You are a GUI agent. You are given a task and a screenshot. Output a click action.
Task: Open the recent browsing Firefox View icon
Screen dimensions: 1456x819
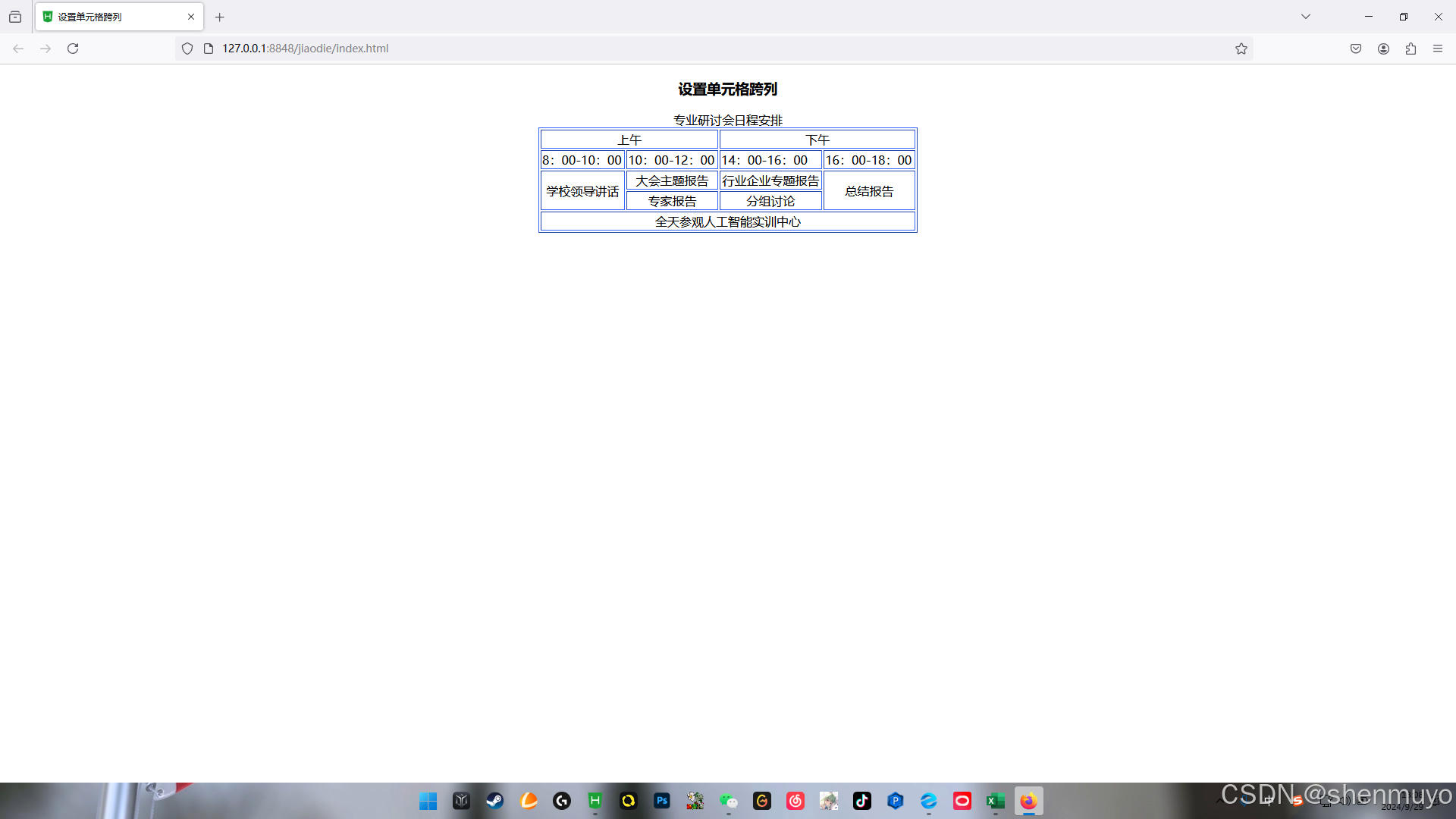coord(15,17)
